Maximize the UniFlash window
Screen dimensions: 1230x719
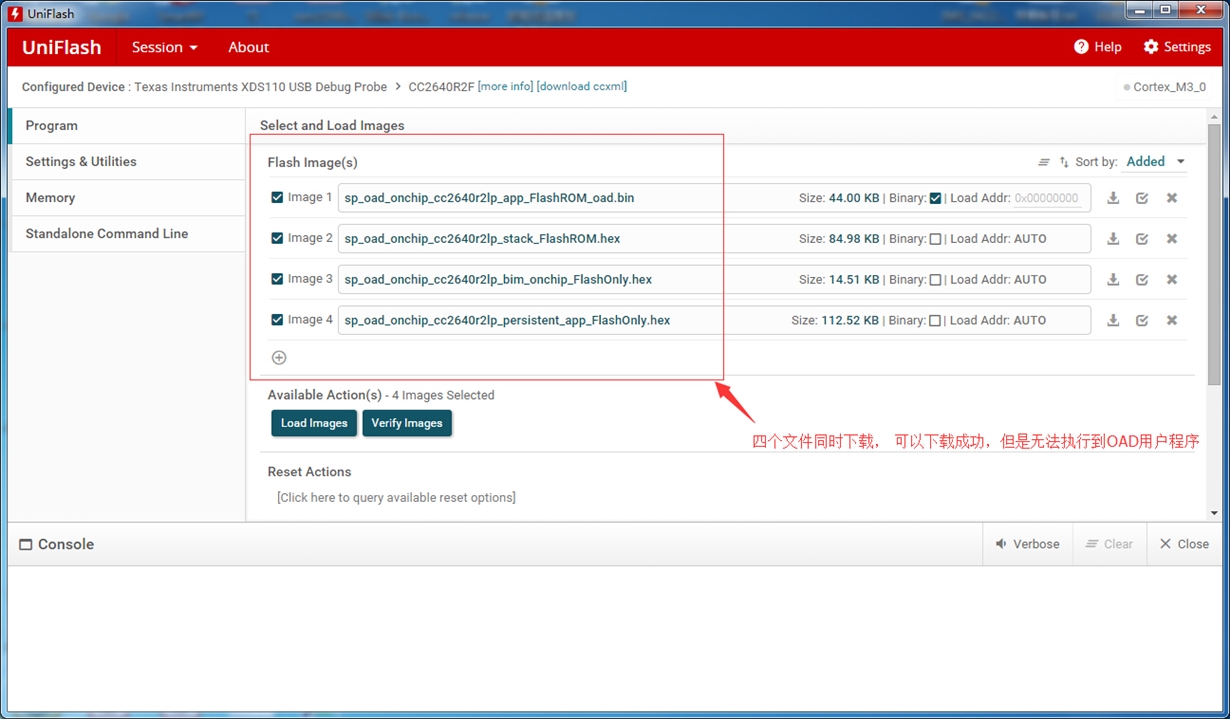(x=1165, y=9)
